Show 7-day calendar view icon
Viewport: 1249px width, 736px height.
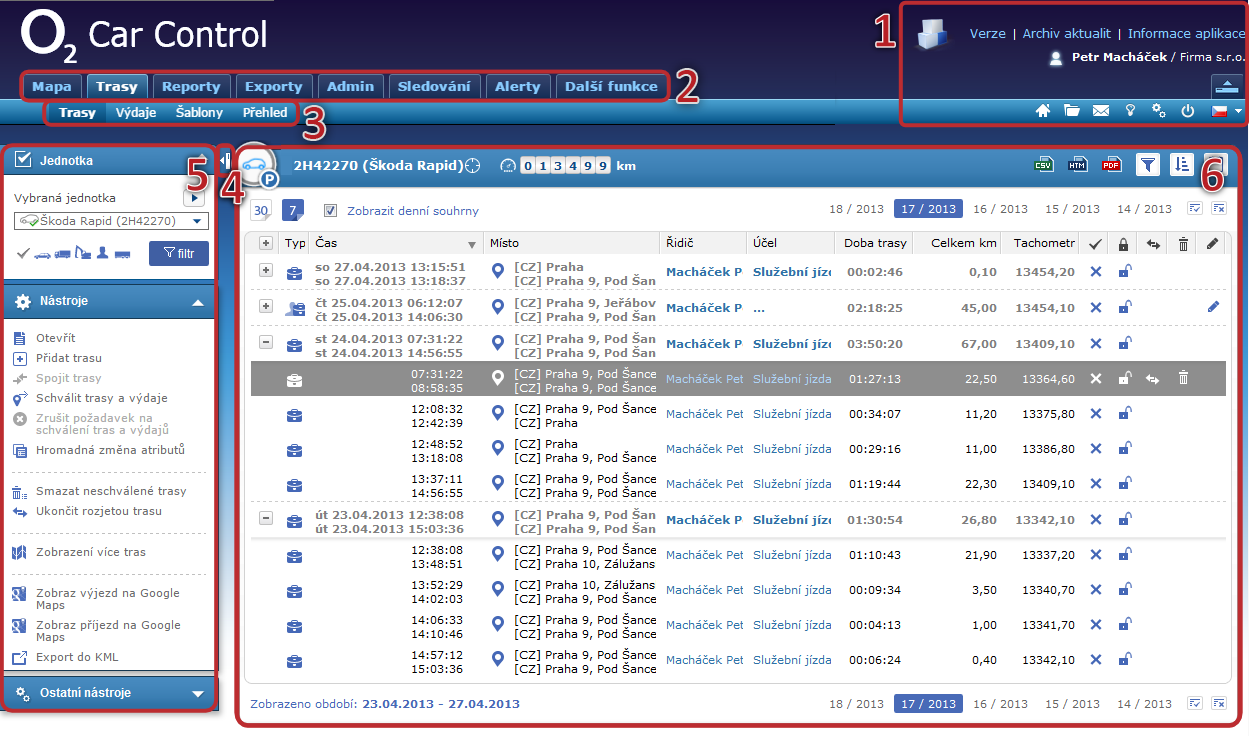click(x=293, y=211)
